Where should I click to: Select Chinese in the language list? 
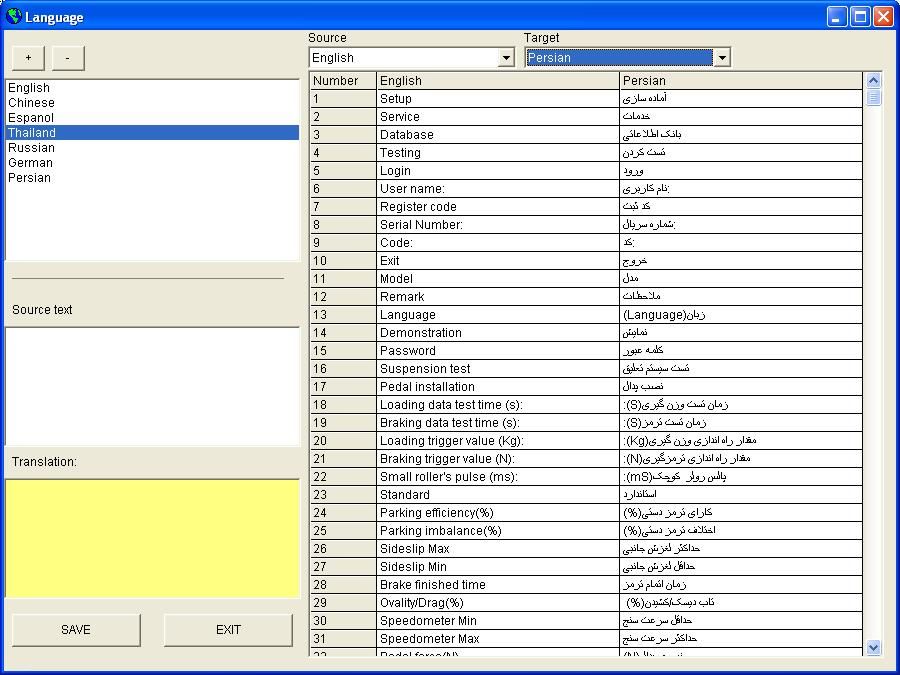click(x=32, y=103)
